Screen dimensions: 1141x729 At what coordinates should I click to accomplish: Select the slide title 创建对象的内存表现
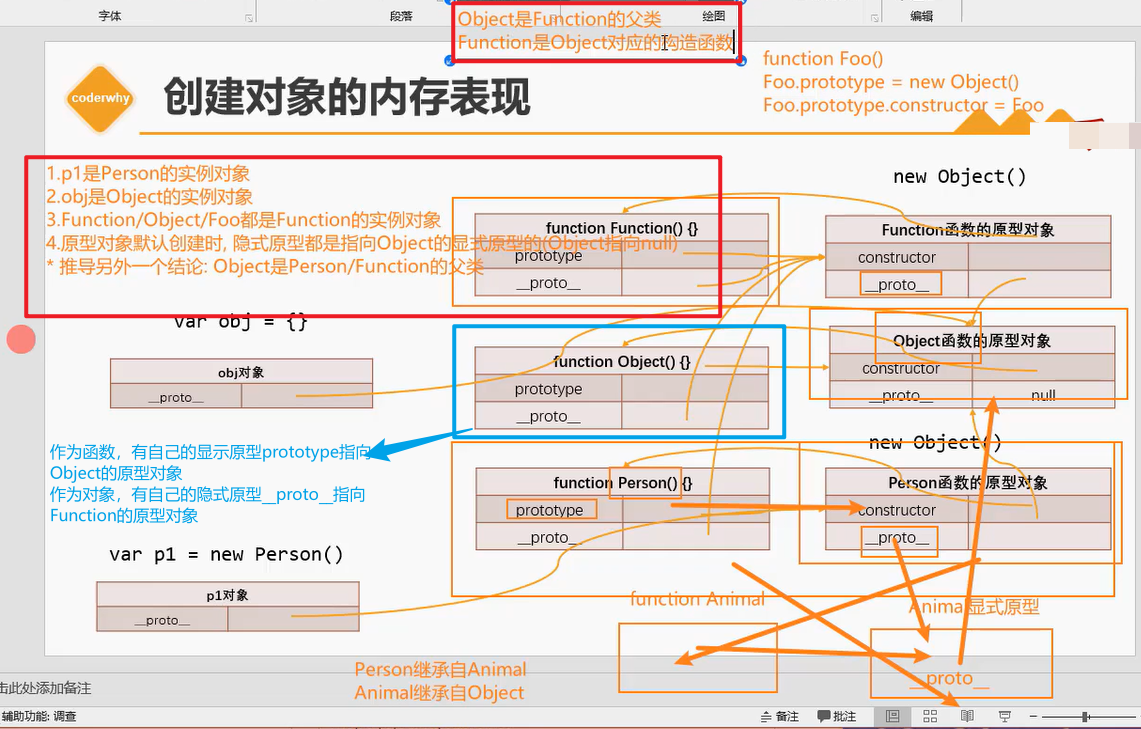click(347, 96)
